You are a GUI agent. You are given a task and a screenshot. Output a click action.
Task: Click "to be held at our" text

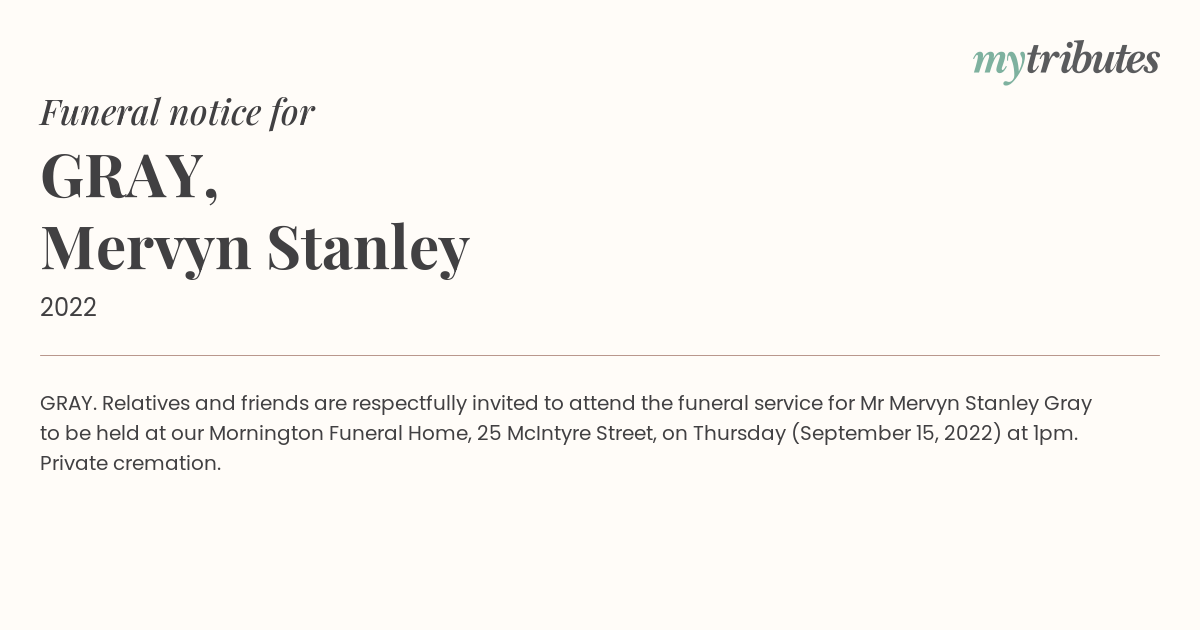[122, 434]
